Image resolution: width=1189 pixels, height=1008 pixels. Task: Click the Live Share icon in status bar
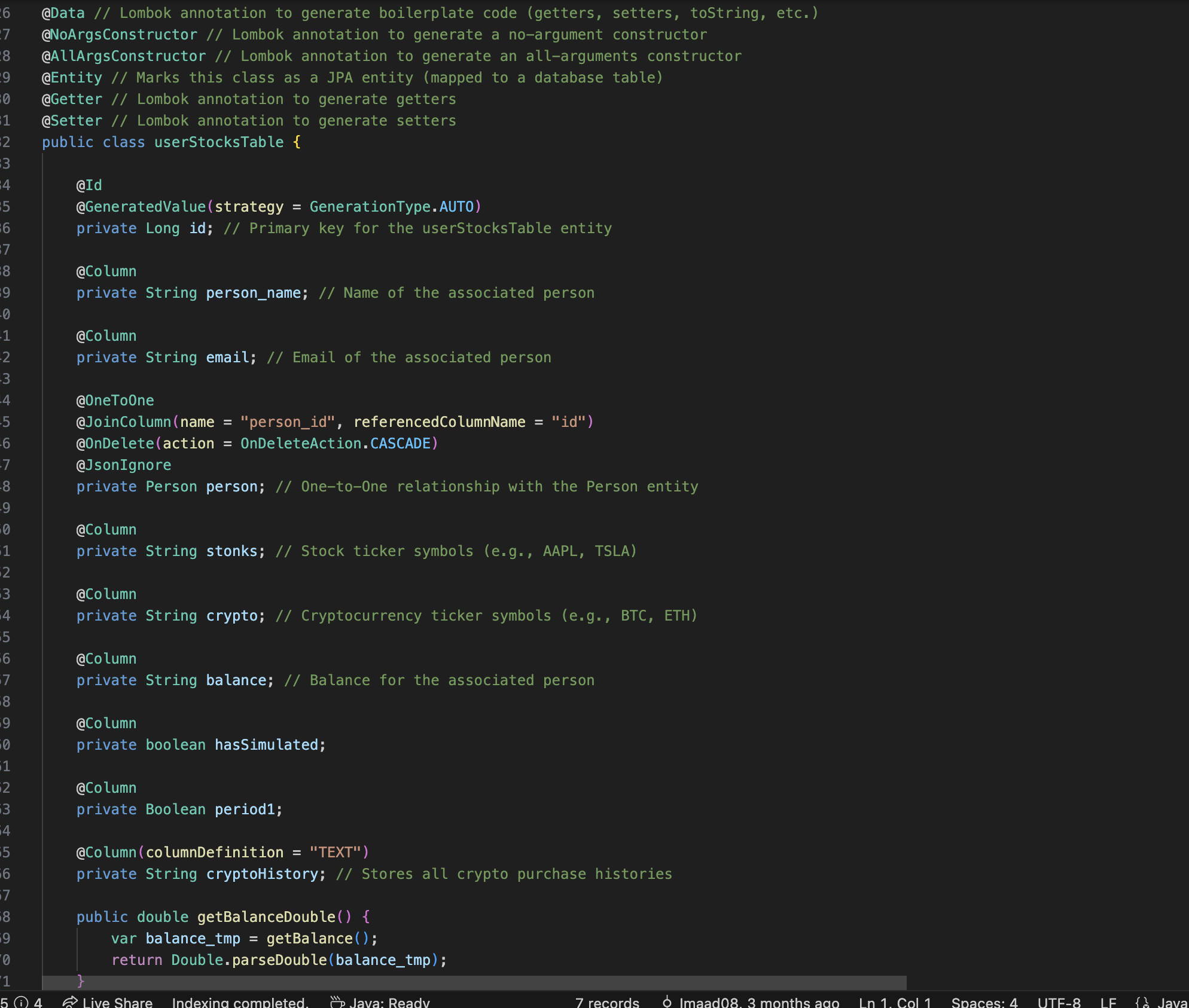click(70, 1003)
